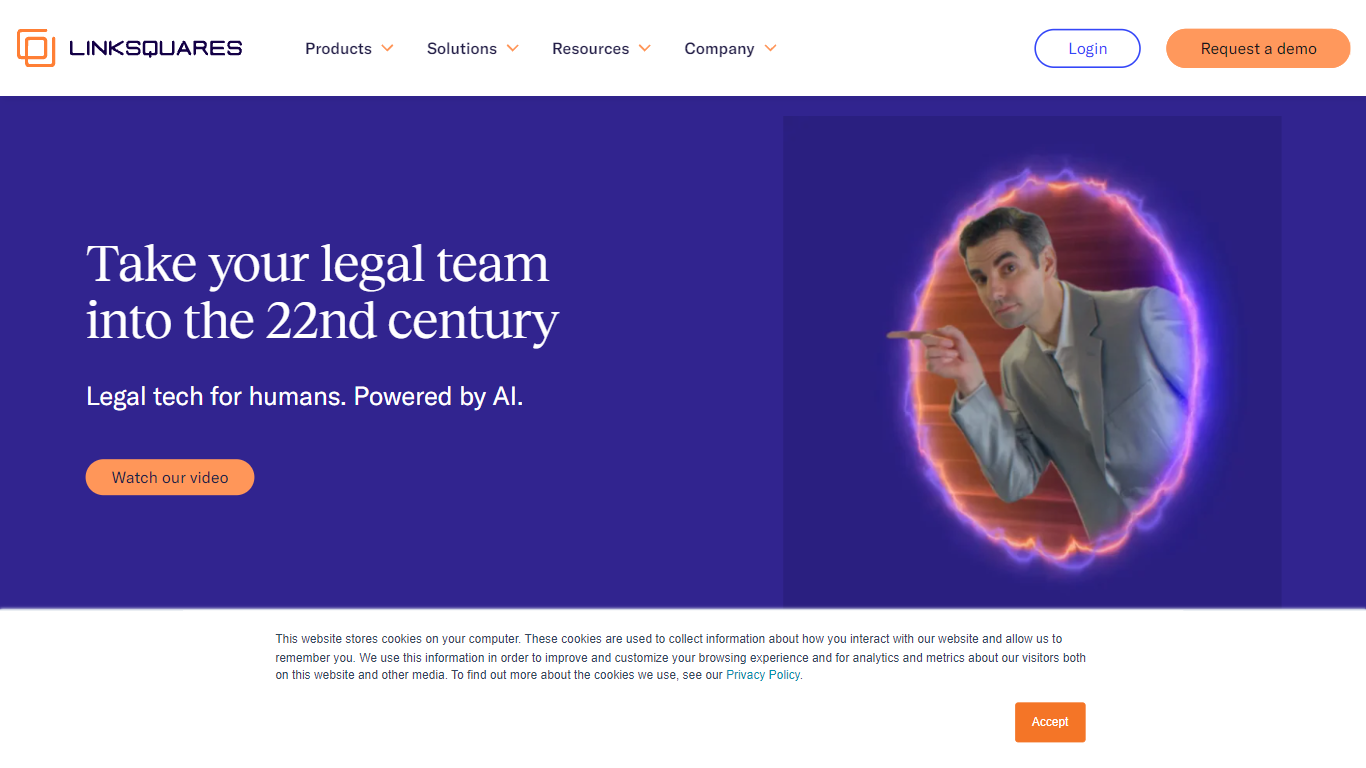
Task: Expand the chevron beside Solutions
Action: pyautogui.click(x=513, y=48)
